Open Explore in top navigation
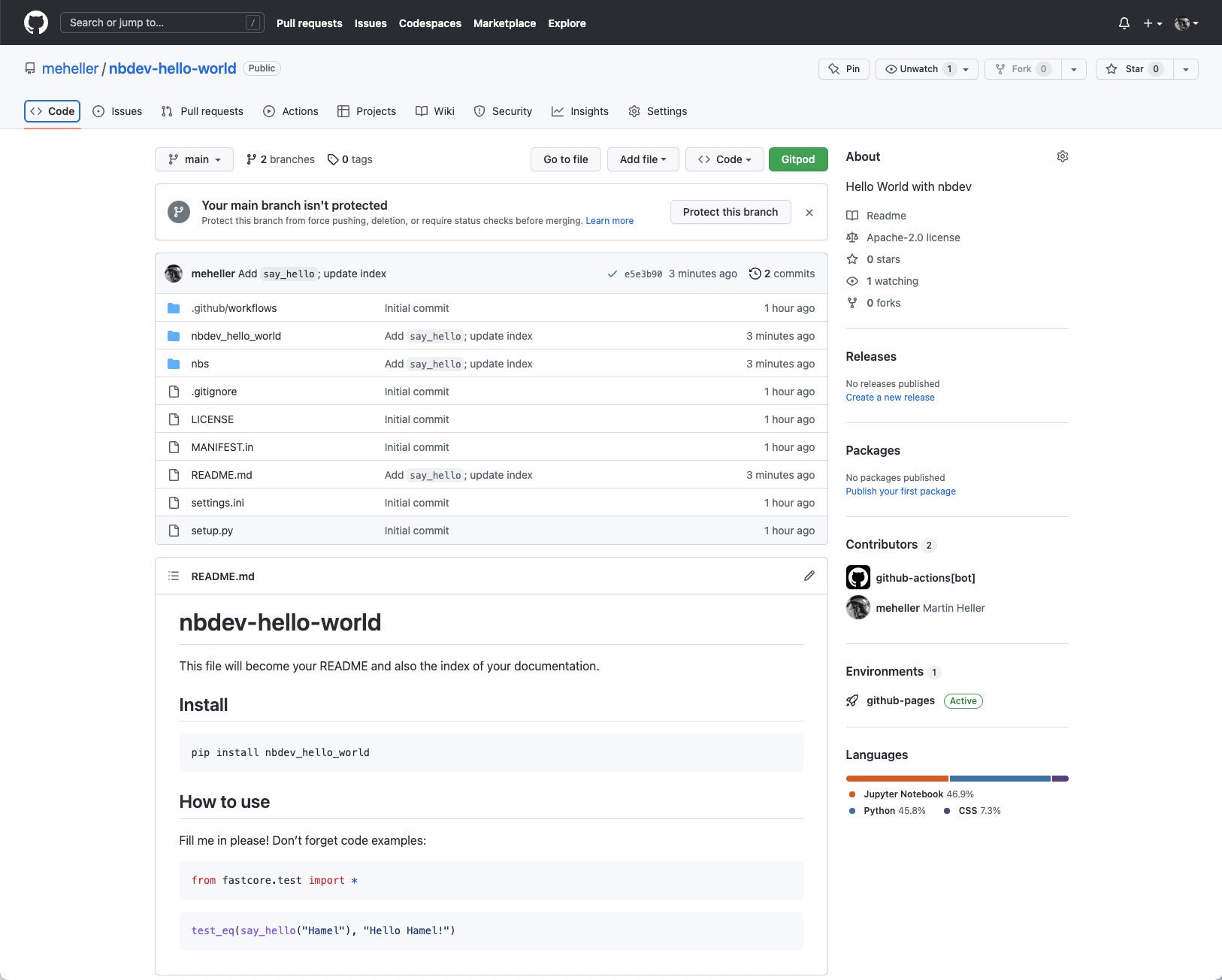The image size is (1222, 980). [567, 23]
